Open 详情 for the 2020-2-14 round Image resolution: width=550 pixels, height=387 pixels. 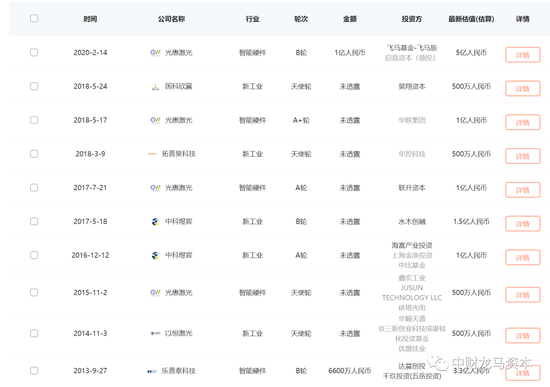tap(523, 55)
